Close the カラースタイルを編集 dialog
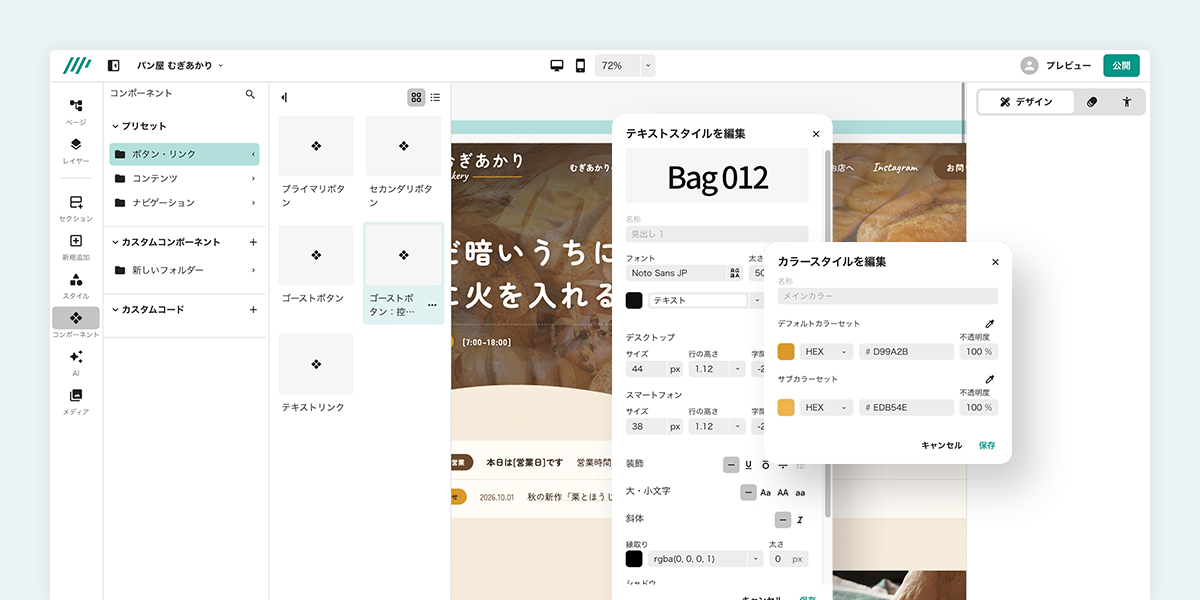 coord(995,262)
